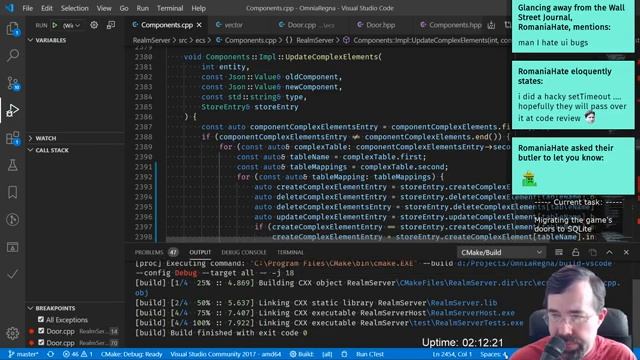The width and height of the screenshot is (640, 360).
Task: Open the Run menu
Action: 142,8
